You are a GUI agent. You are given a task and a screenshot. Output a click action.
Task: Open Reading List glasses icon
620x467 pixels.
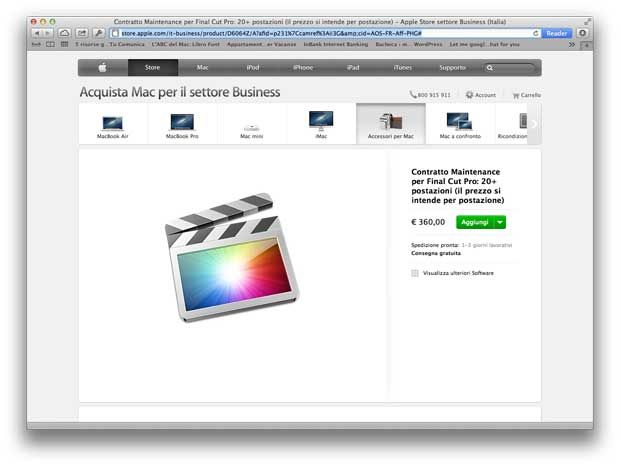tap(36, 44)
